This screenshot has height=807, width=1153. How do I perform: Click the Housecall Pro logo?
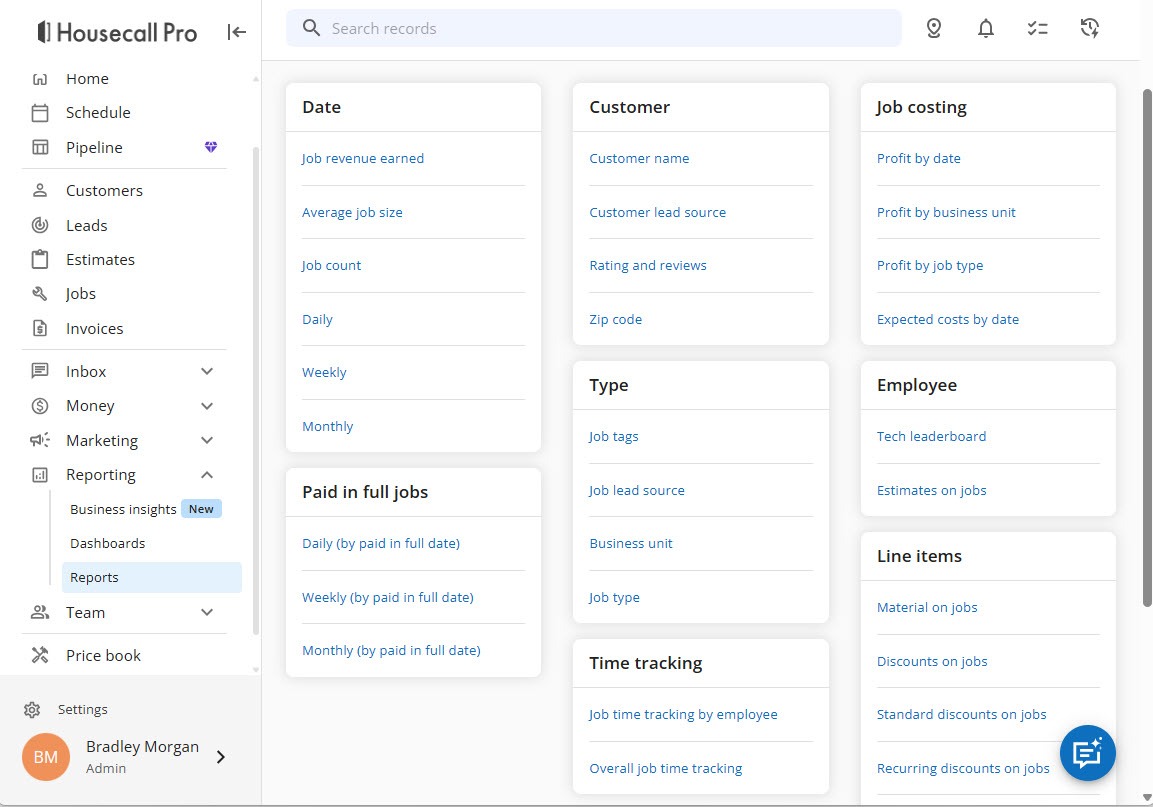[118, 32]
